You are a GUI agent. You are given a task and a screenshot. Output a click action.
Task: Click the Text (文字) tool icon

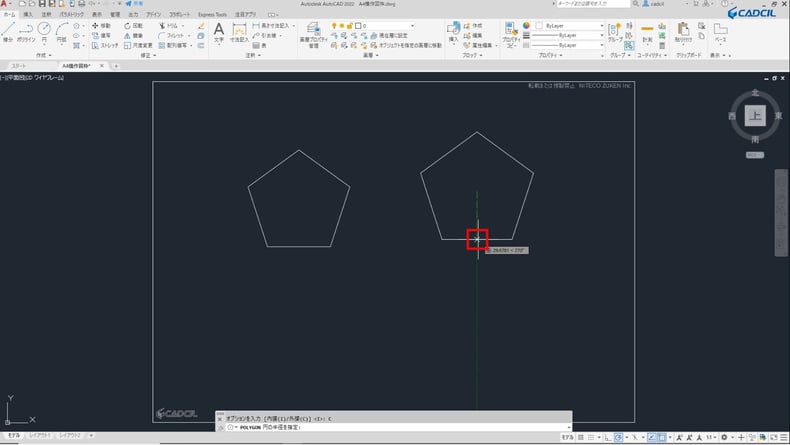[219, 32]
